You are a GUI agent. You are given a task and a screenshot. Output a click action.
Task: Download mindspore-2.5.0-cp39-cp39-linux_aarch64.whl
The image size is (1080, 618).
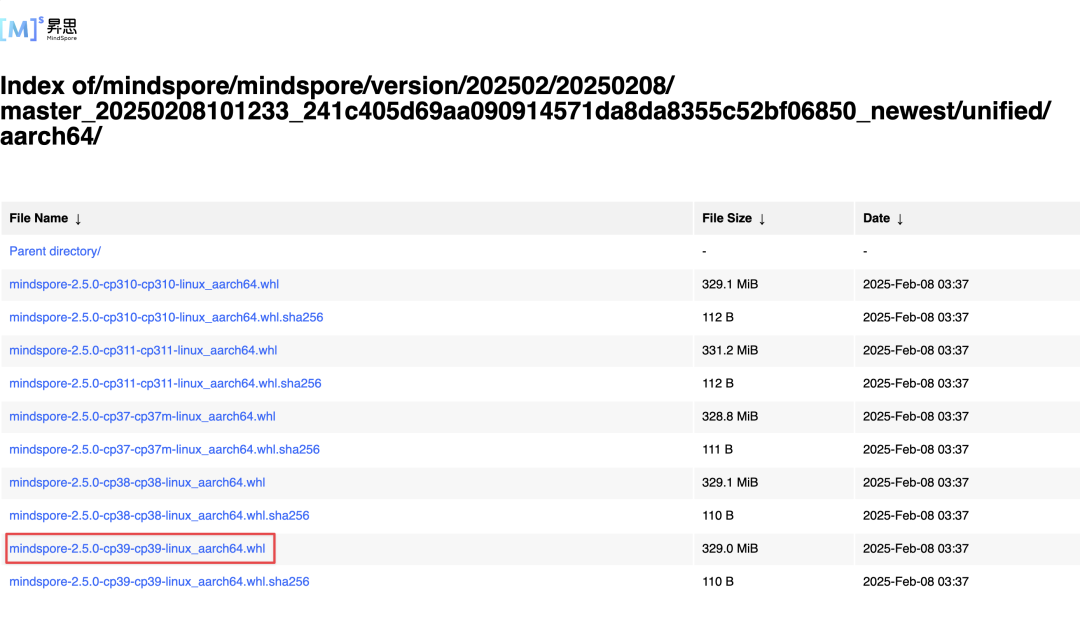click(x=137, y=549)
